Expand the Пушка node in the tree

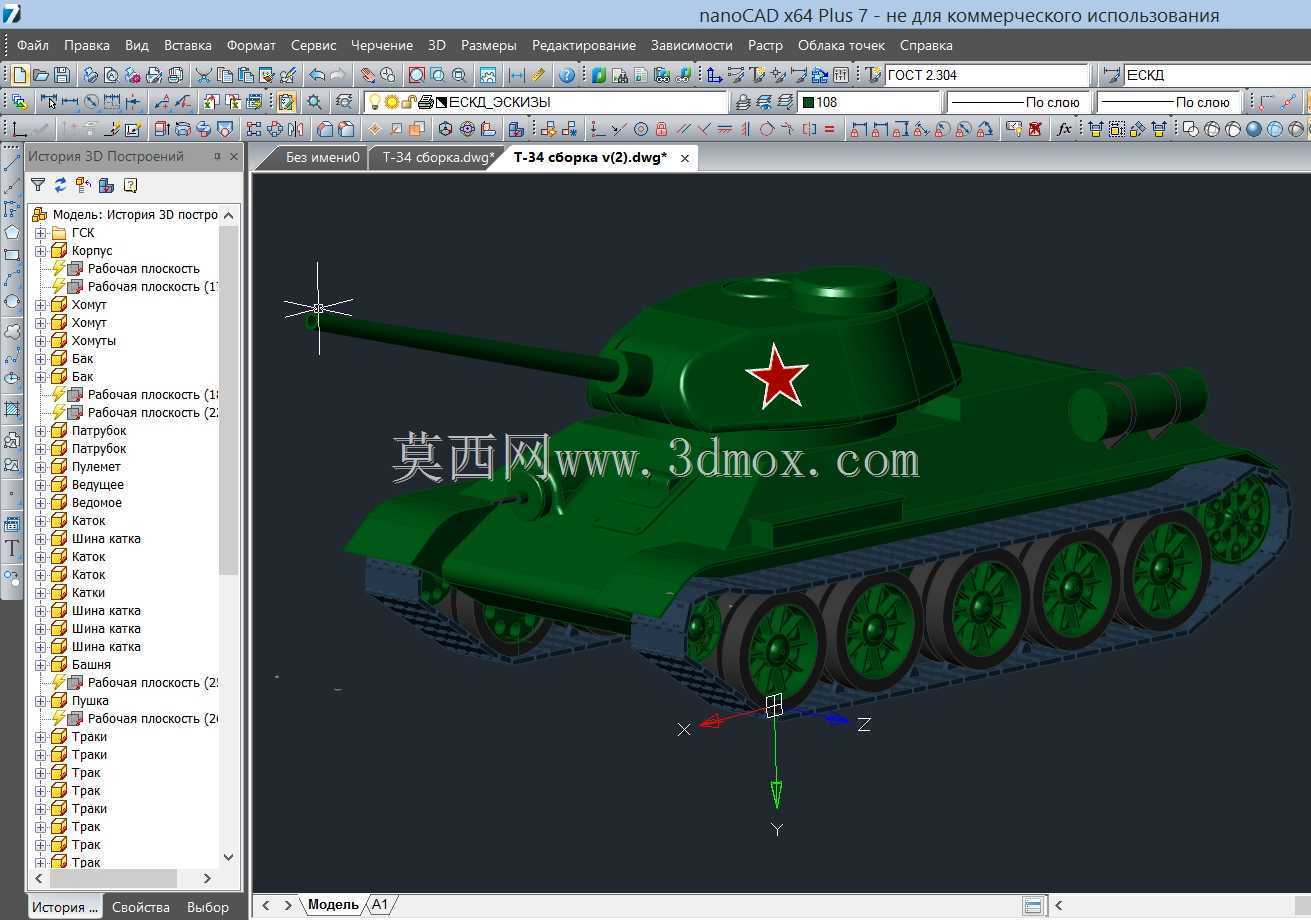pos(41,701)
